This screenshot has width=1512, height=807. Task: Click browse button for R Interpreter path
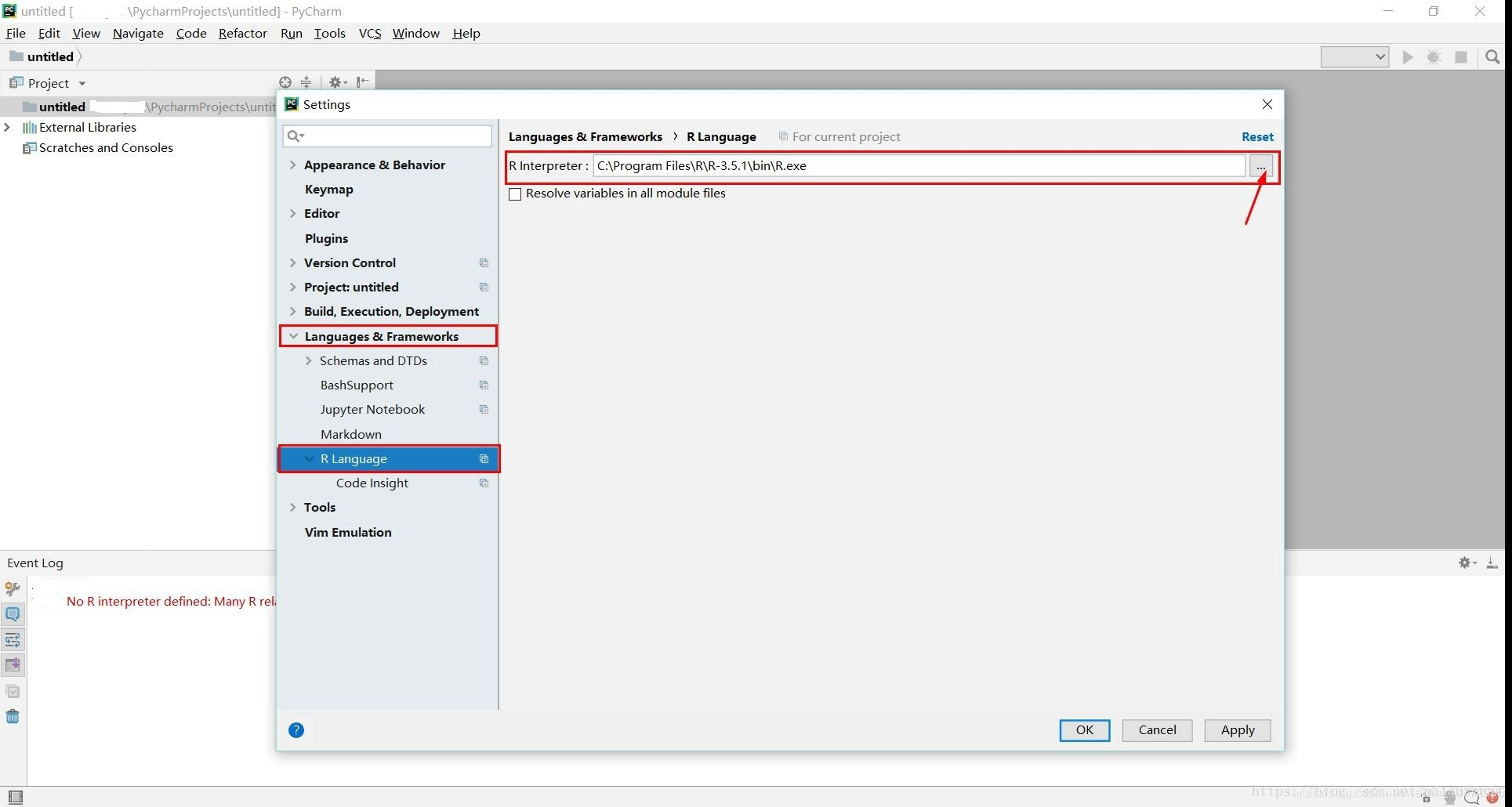click(x=1261, y=166)
